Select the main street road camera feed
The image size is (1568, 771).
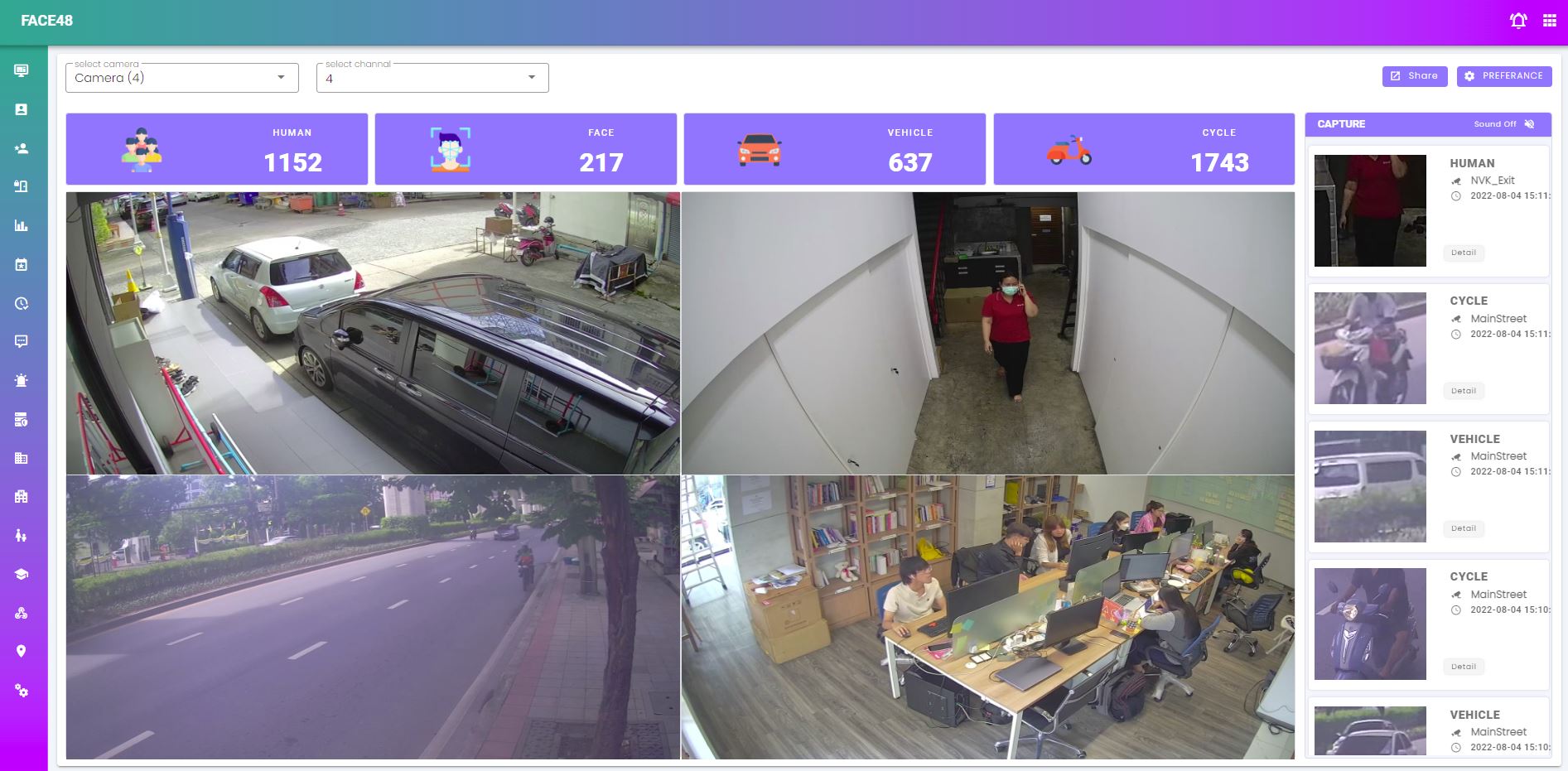(373, 617)
